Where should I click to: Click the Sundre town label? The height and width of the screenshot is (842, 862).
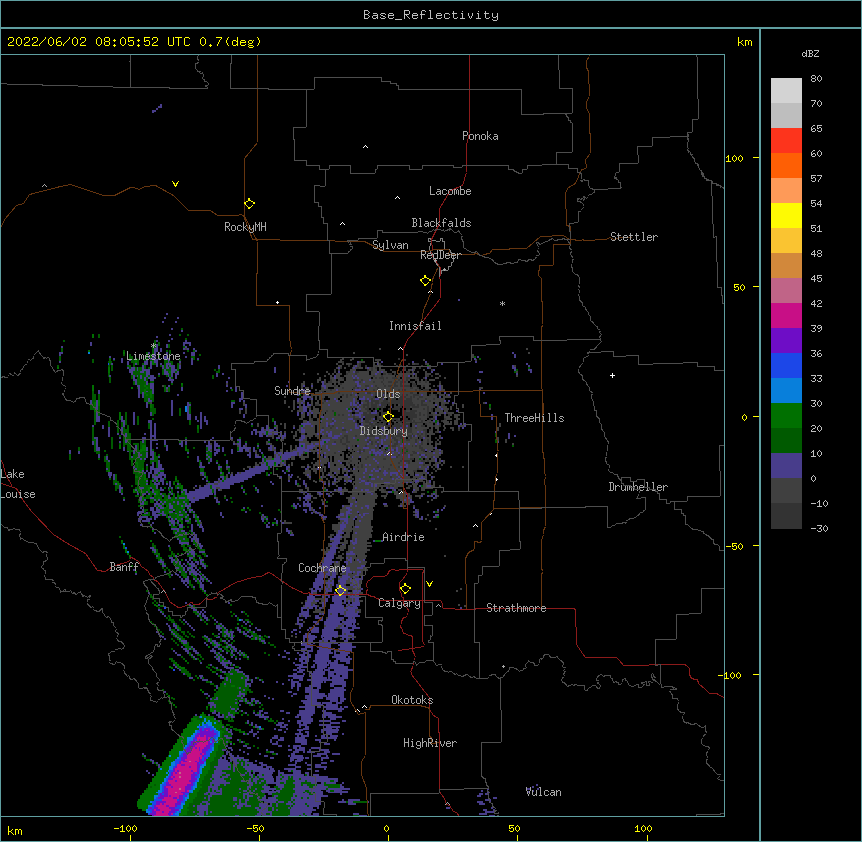[x=292, y=391]
